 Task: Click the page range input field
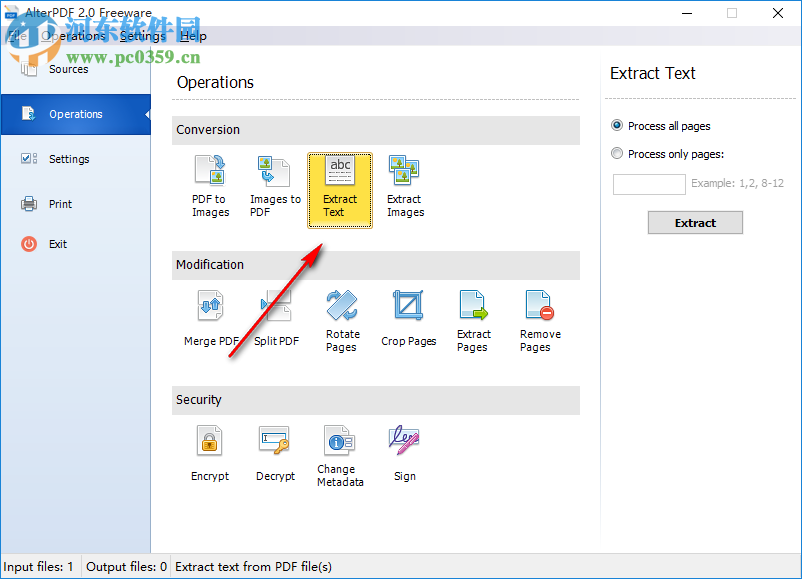click(x=649, y=184)
